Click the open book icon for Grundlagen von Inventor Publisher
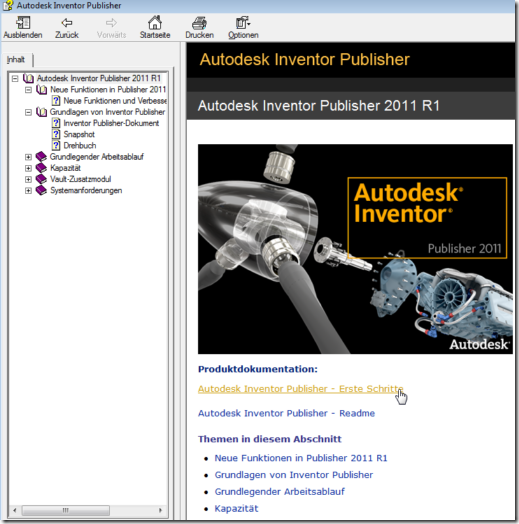 (42, 112)
